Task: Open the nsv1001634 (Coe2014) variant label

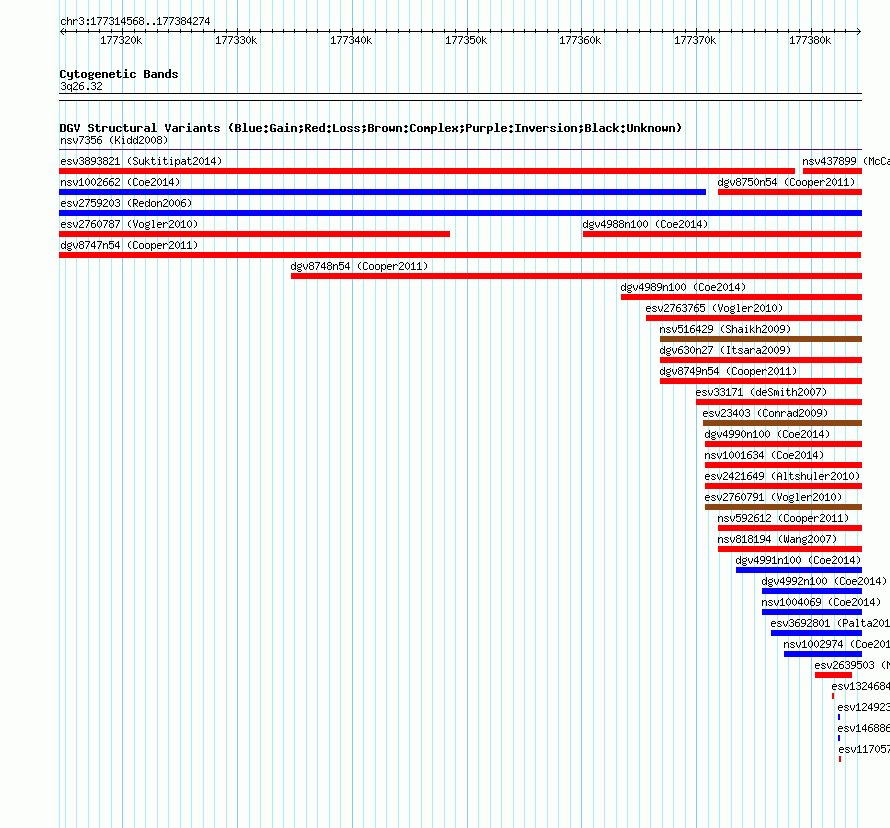Action: coord(764,455)
